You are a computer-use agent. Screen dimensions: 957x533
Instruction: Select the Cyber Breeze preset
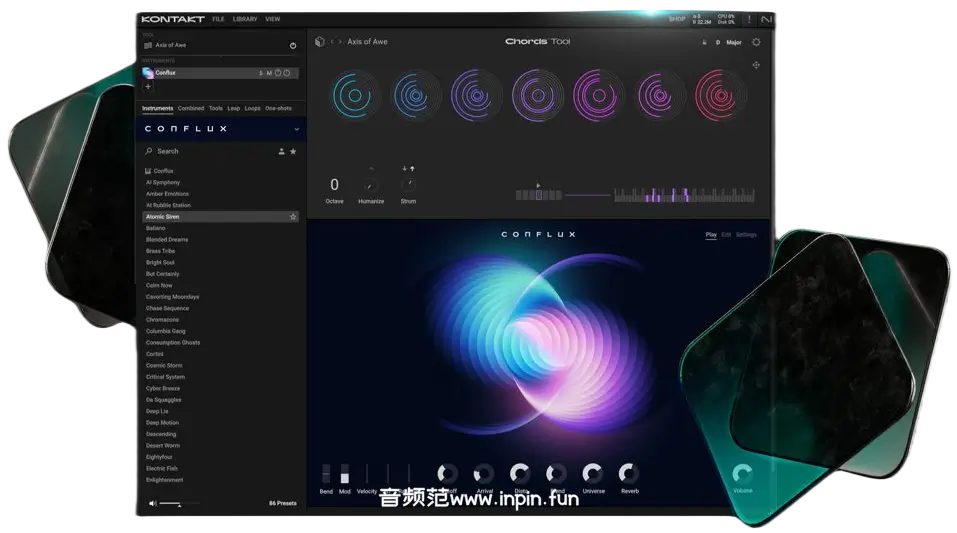click(163, 388)
